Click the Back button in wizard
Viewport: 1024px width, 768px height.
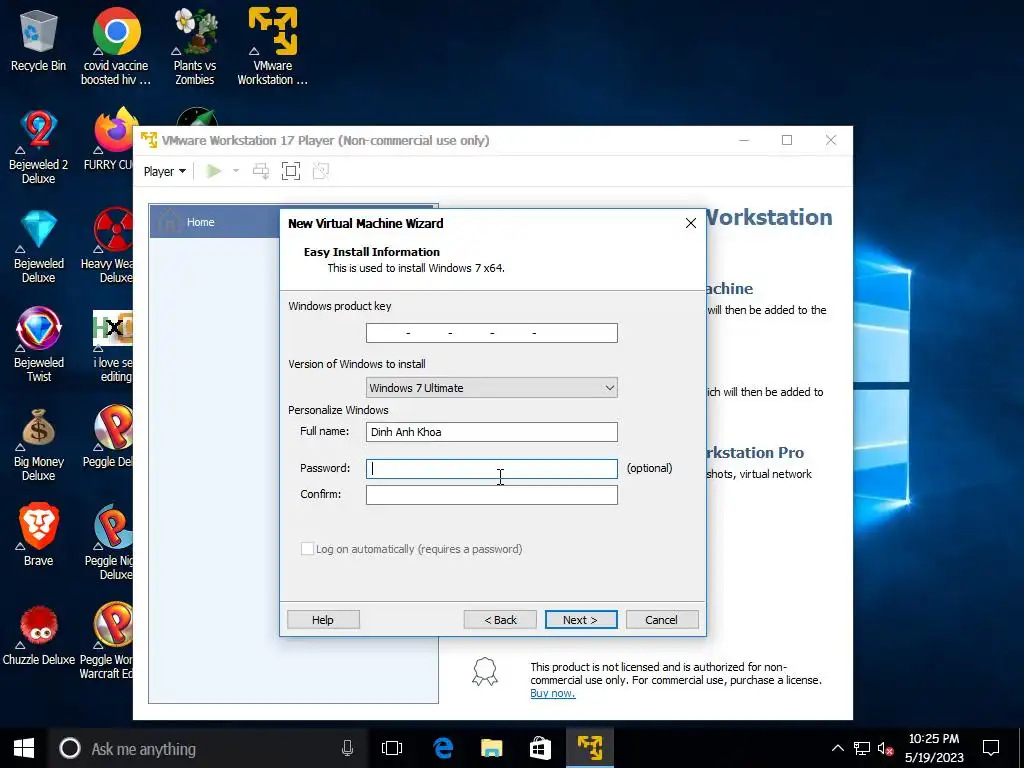pyautogui.click(x=500, y=620)
